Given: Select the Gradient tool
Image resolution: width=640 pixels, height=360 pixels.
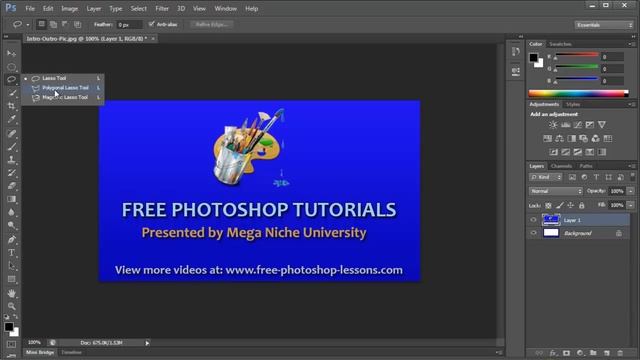Looking at the screenshot, I should pyautogui.click(x=11, y=199).
